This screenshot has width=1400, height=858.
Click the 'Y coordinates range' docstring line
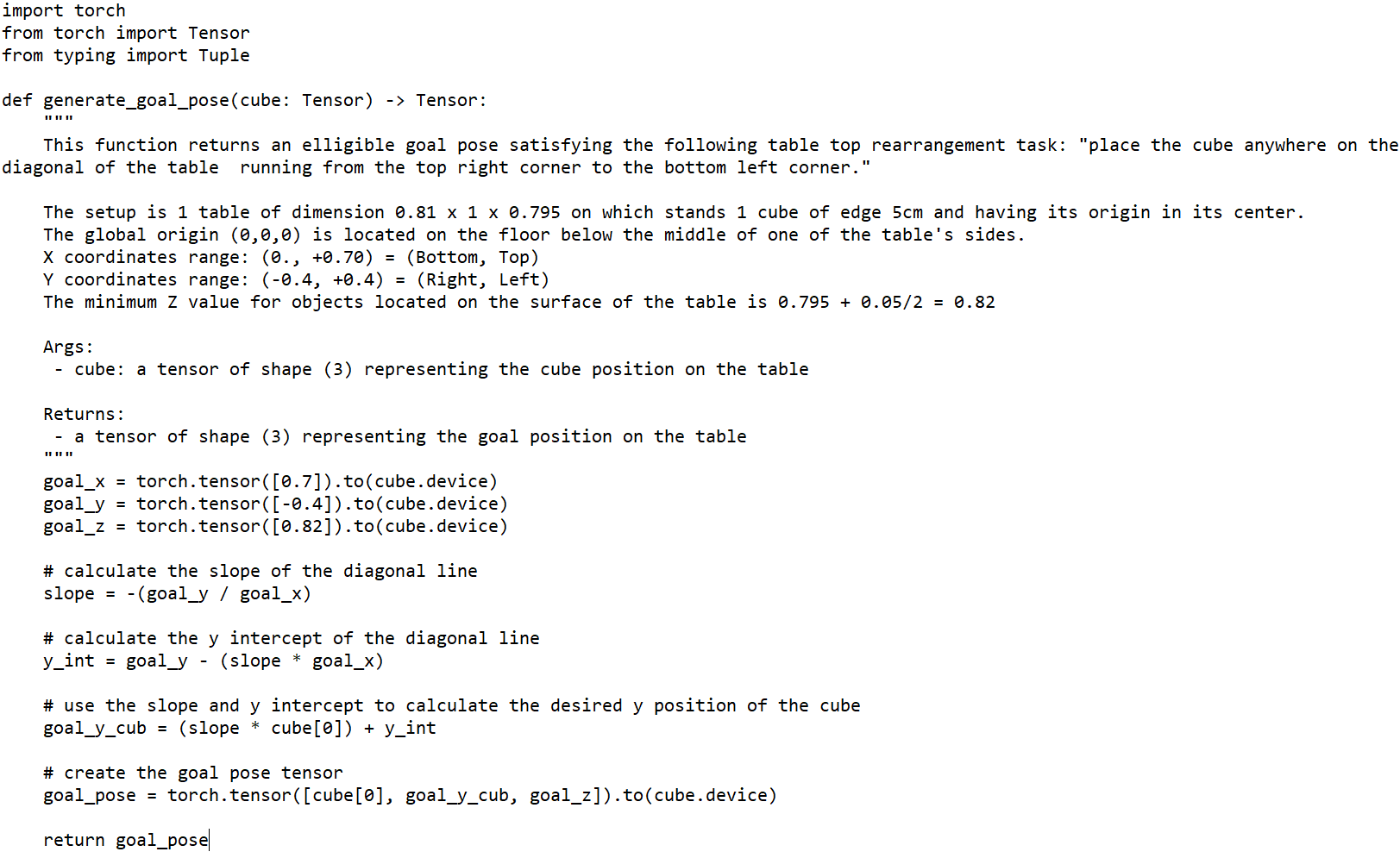pyautogui.click(x=296, y=279)
